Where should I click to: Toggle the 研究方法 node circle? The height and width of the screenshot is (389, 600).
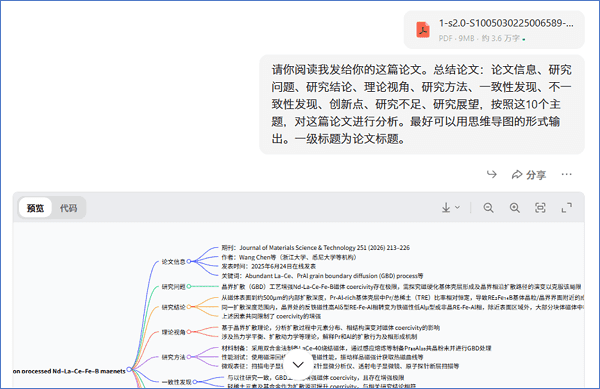(189, 357)
